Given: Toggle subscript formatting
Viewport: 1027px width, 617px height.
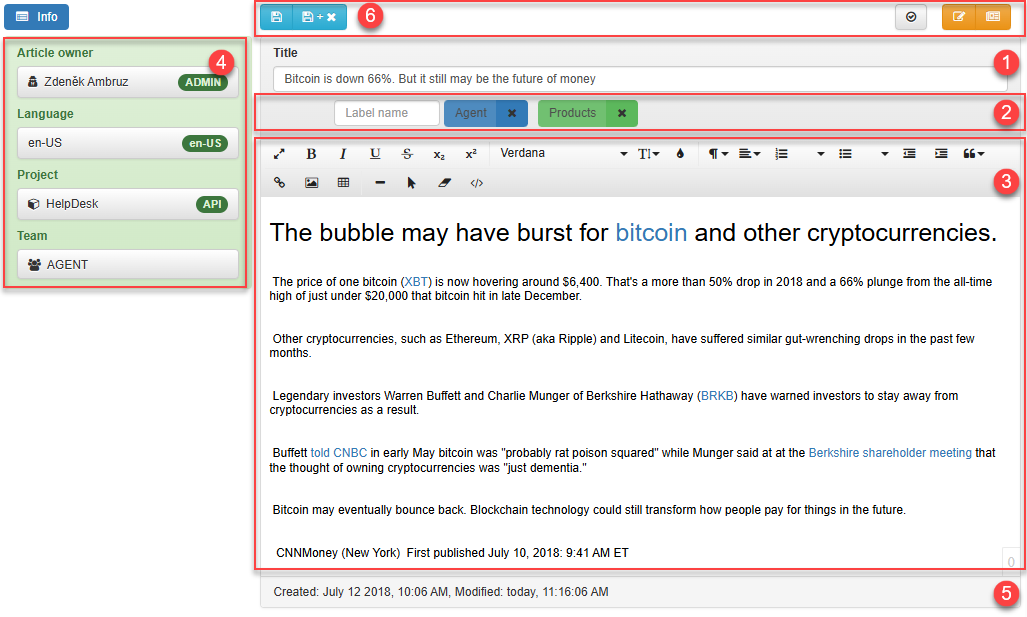Looking at the screenshot, I should [439, 154].
